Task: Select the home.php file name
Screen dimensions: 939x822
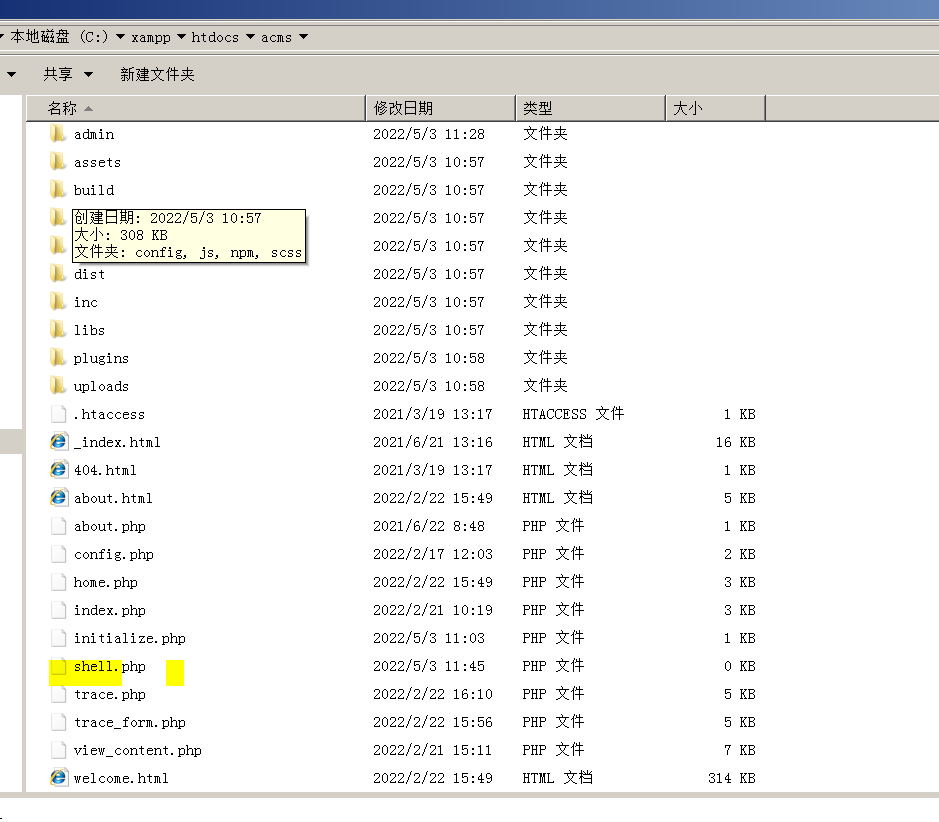Action: [105, 583]
